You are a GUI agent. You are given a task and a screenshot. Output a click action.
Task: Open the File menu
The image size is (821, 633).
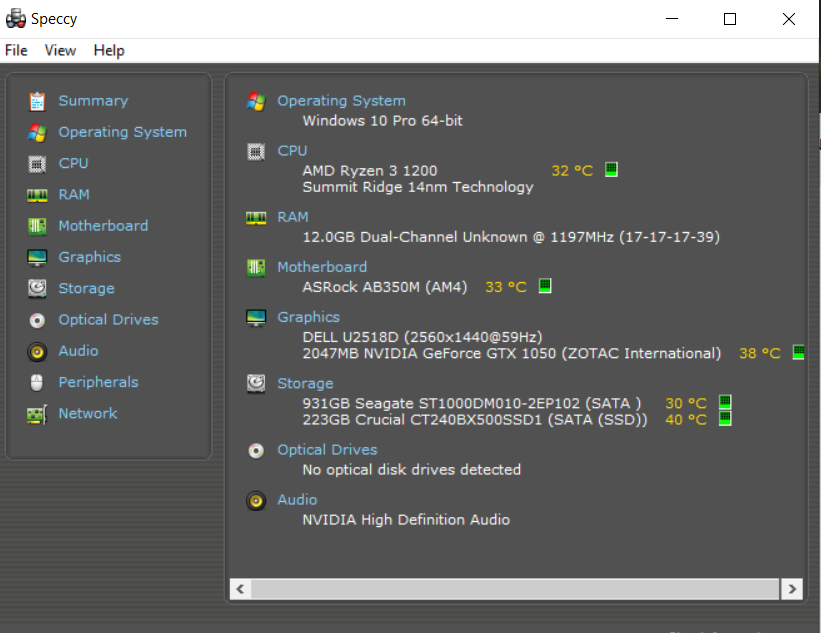(16, 50)
